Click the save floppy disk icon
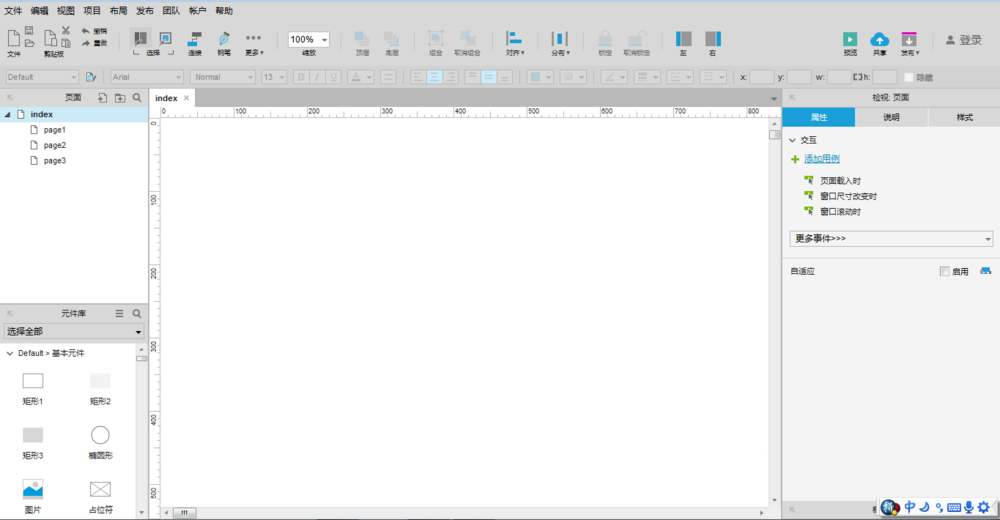The width and height of the screenshot is (1000, 520). (x=29, y=30)
